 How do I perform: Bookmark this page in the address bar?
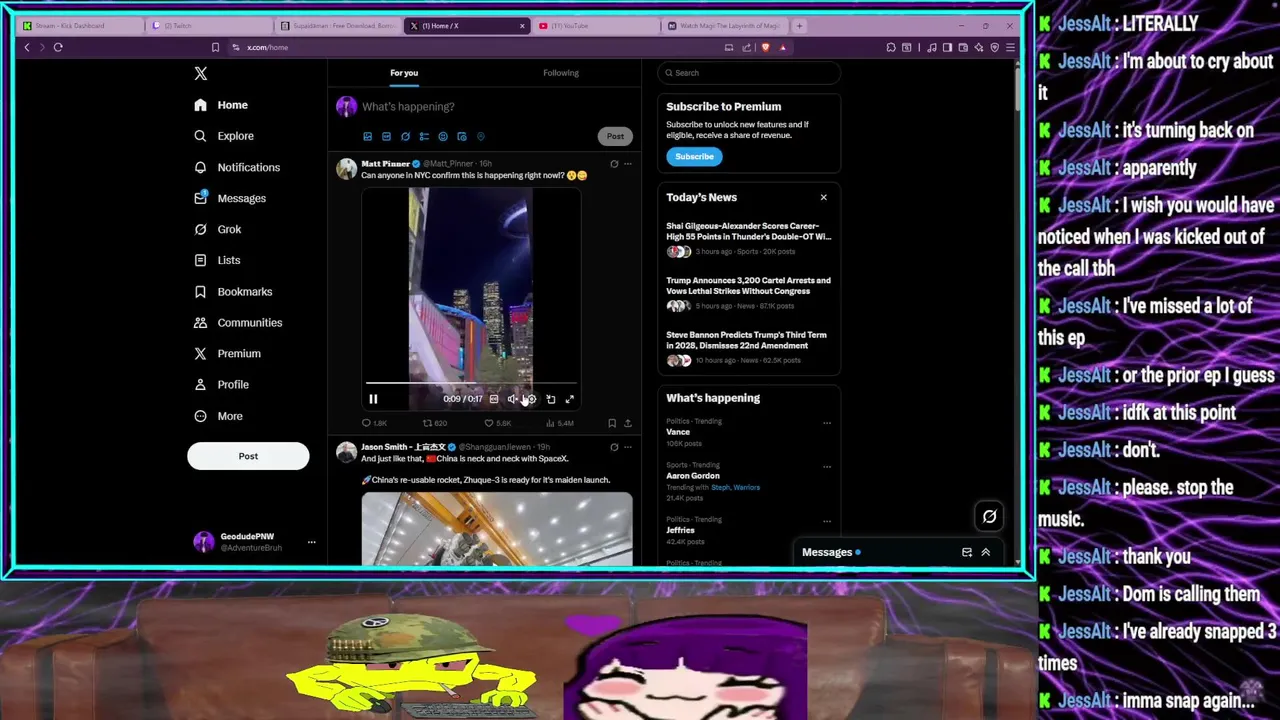click(x=215, y=47)
